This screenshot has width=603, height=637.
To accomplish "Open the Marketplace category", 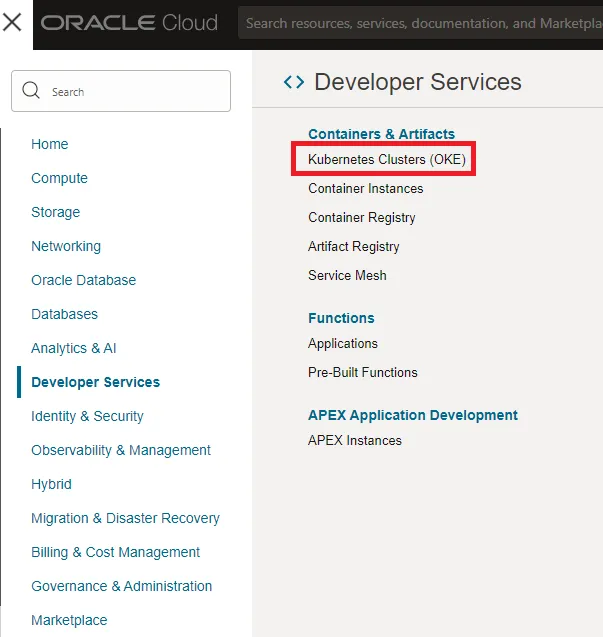I will [69, 620].
